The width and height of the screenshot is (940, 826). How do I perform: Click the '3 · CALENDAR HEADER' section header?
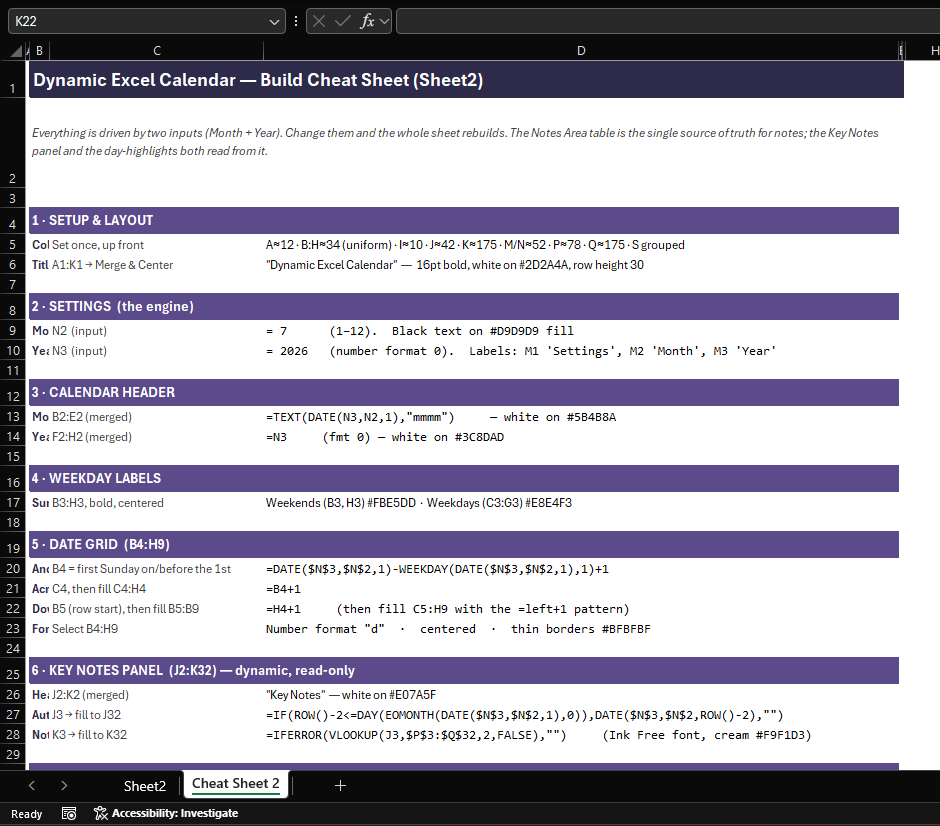(464, 392)
